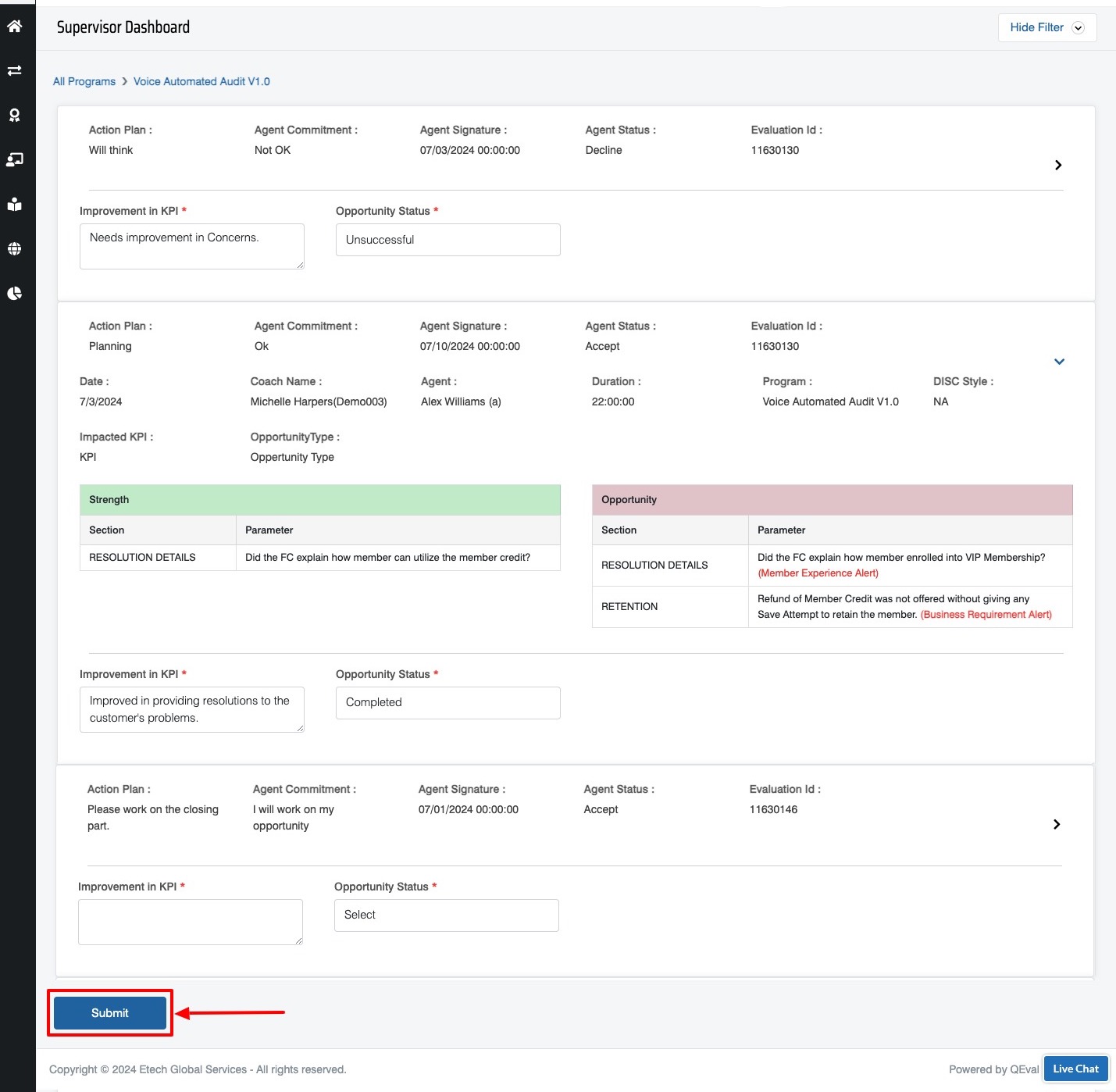
Task: Open the 'Unsuccessful' Opportunity Status dropdown
Action: [x=447, y=240]
